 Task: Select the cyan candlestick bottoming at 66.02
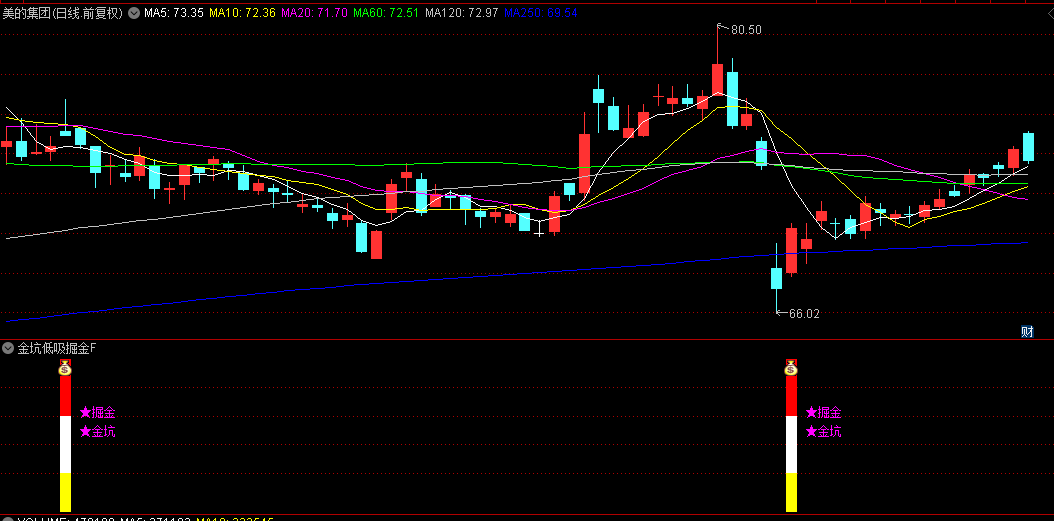coord(776,278)
